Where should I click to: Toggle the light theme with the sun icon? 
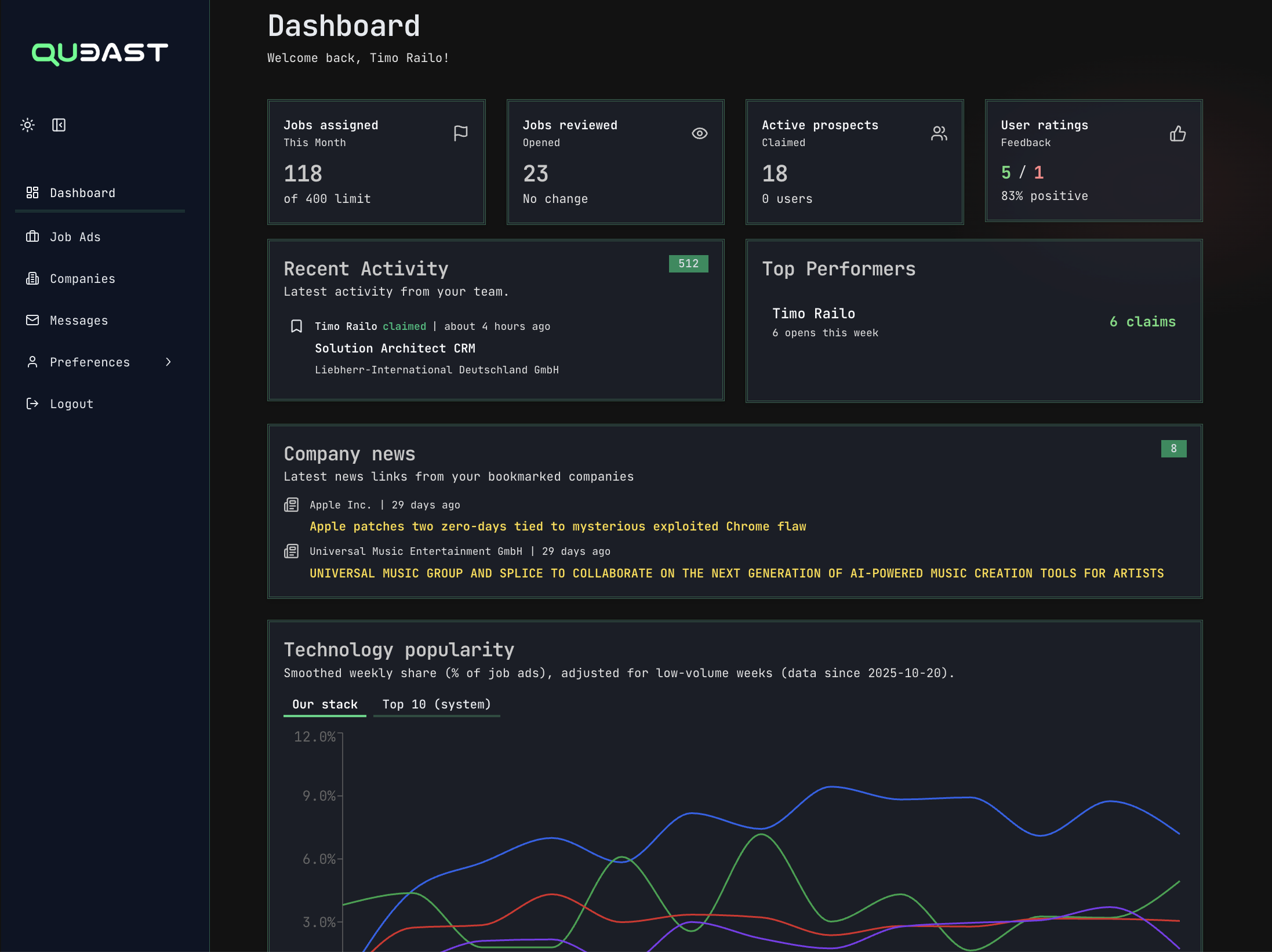pyautogui.click(x=27, y=125)
